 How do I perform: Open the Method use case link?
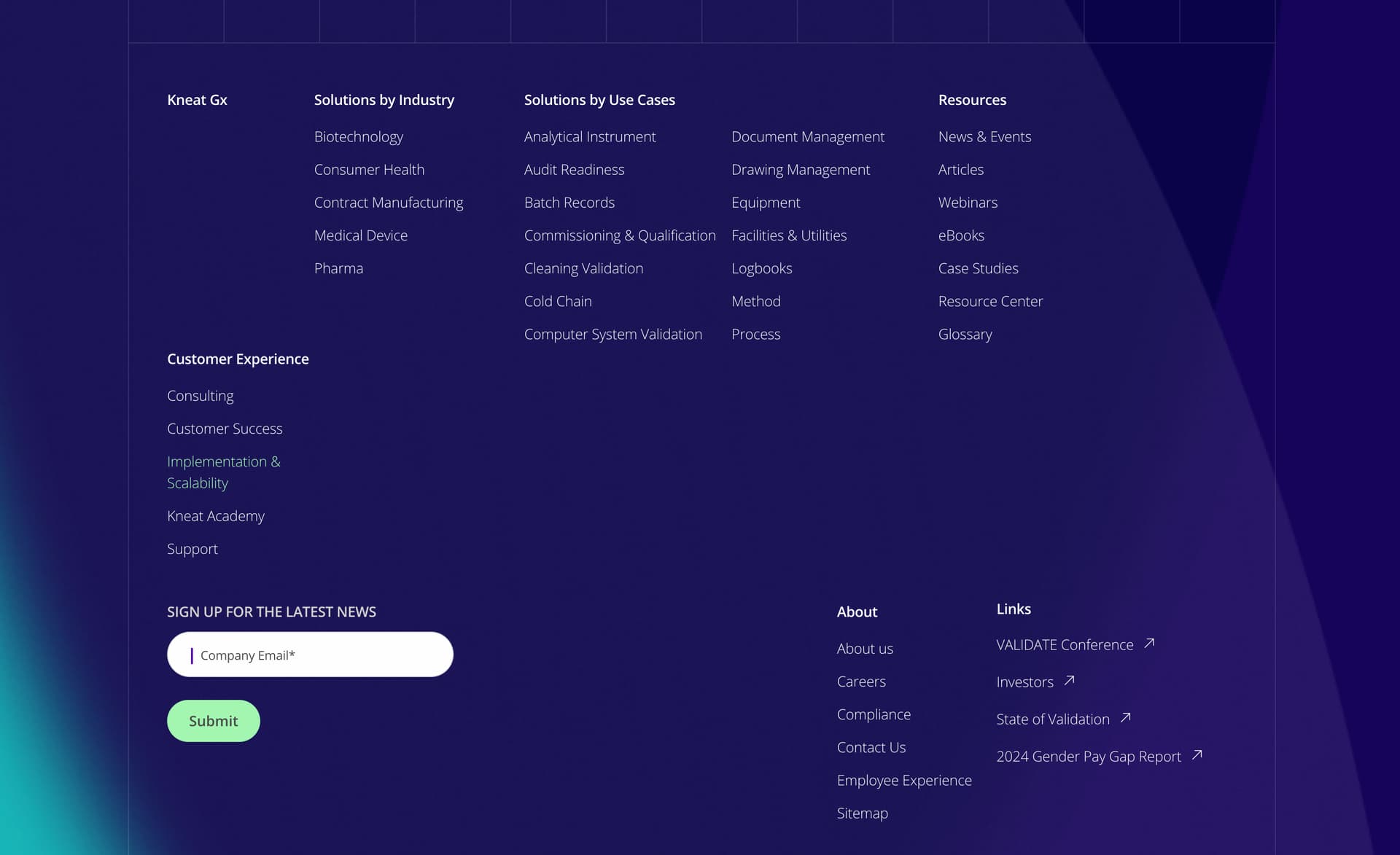coord(756,301)
